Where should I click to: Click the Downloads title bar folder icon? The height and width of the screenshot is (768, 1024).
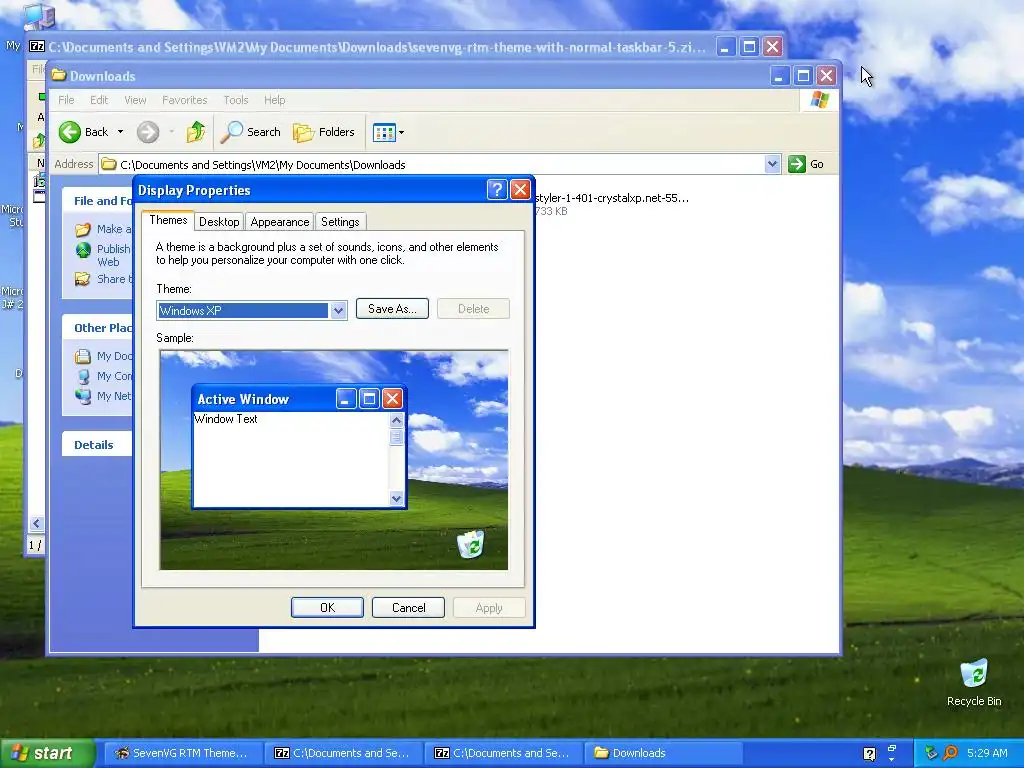[59, 75]
